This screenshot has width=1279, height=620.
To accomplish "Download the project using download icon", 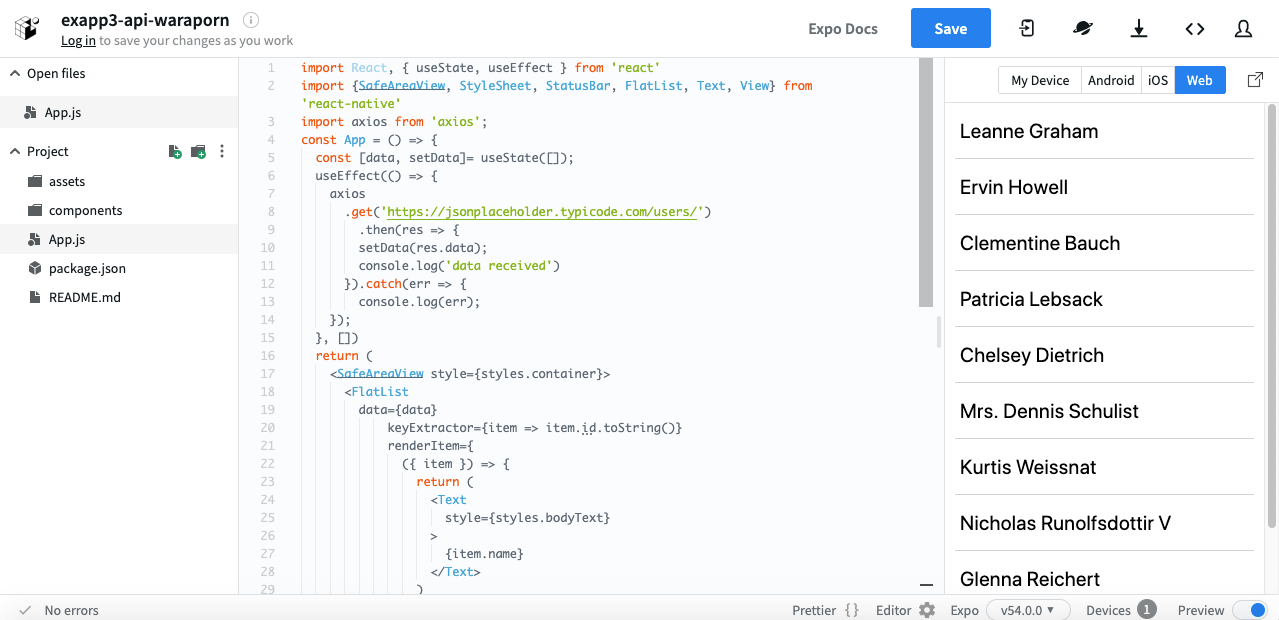I will coord(1139,29).
